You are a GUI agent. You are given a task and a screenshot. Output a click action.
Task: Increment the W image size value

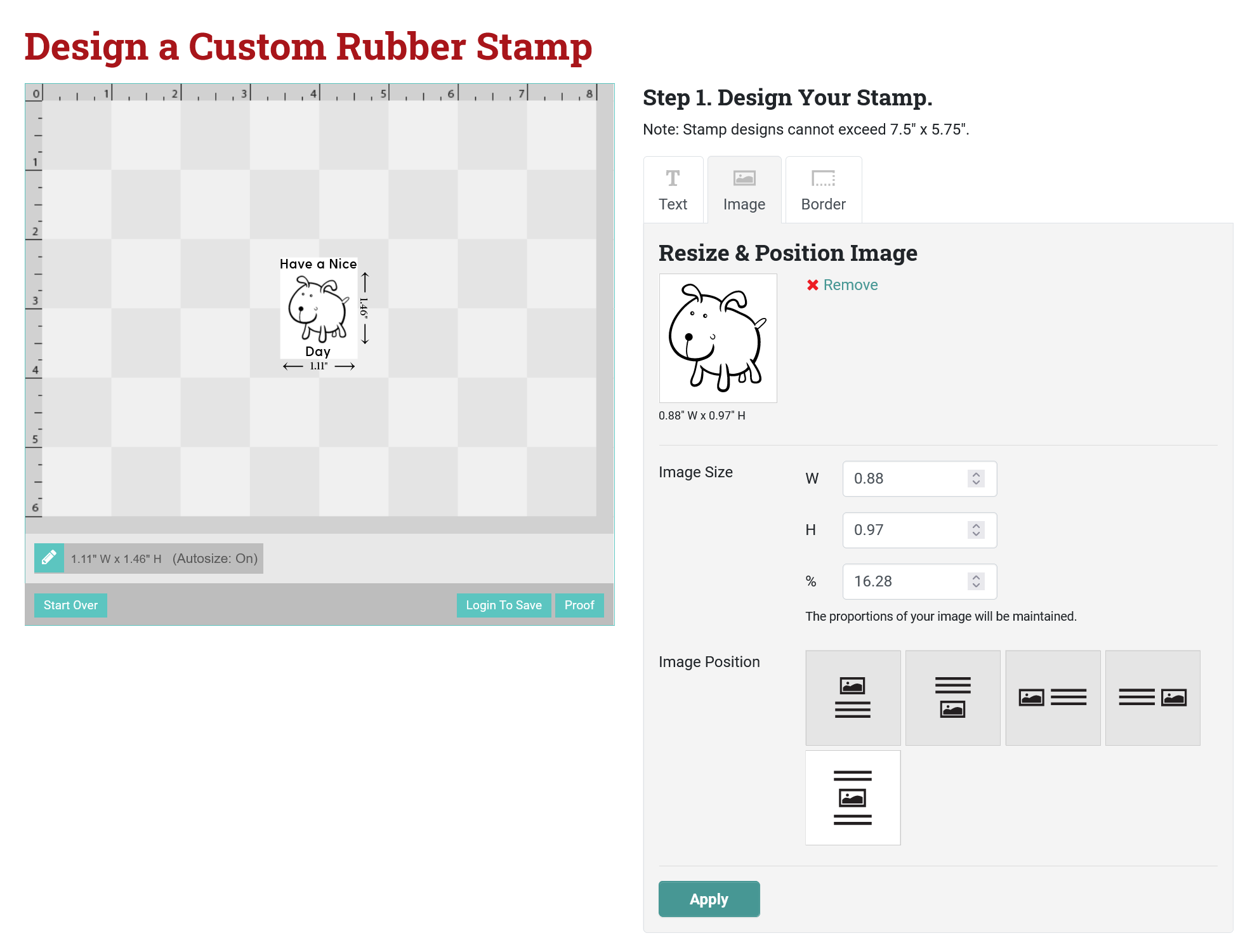pyautogui.click(x=978, y=473)
